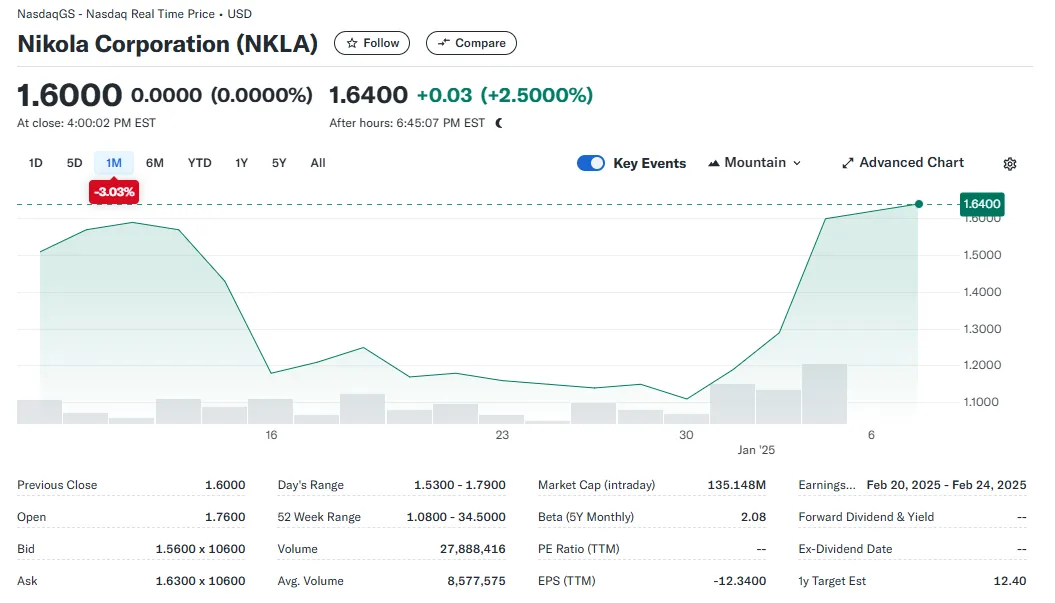Click the Nikola Corporation (NKLA) heading
The height and width of the screenshot is (603, 1055).
pos(168,44)
